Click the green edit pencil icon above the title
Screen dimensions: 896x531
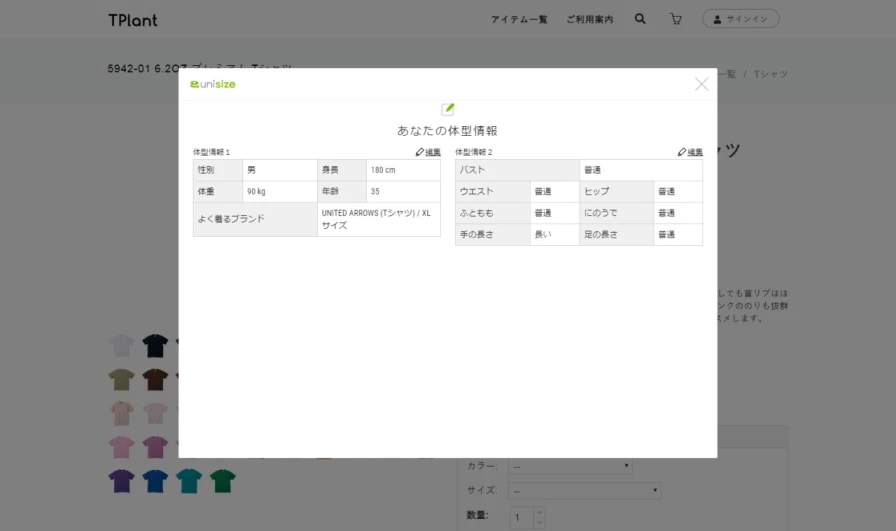point(448,109)
